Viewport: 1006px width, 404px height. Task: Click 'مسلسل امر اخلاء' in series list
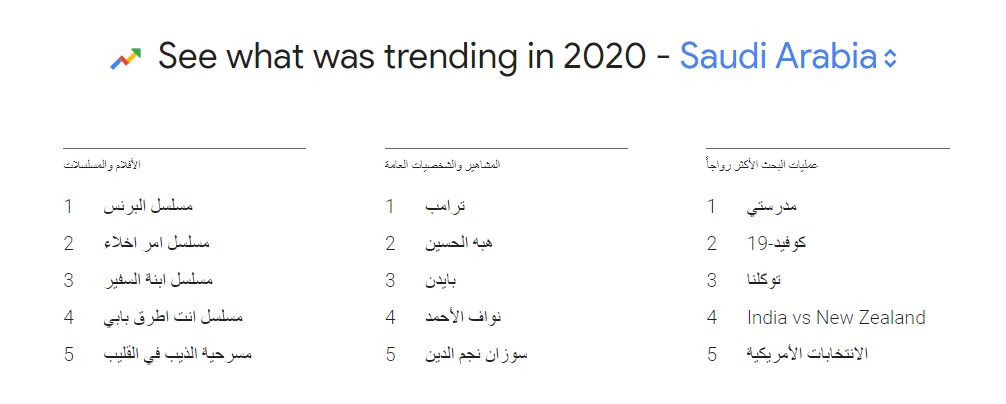(x=157, y=243)
